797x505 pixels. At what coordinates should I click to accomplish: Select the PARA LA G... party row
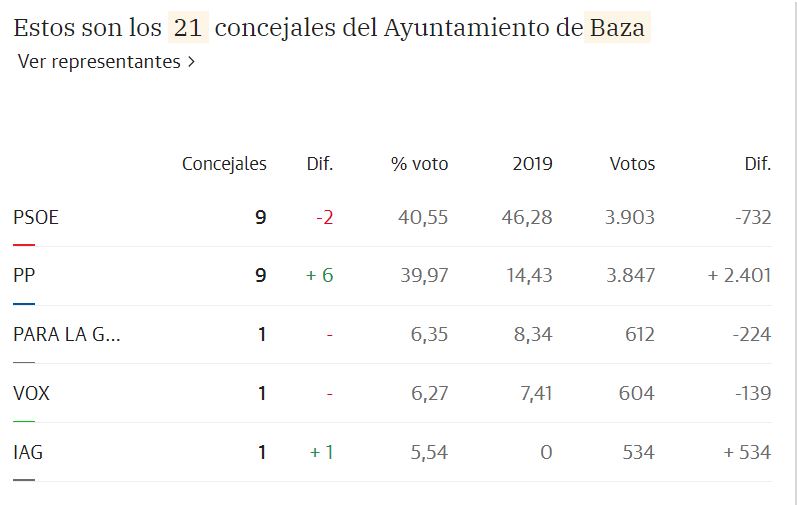tap(66, 334)
